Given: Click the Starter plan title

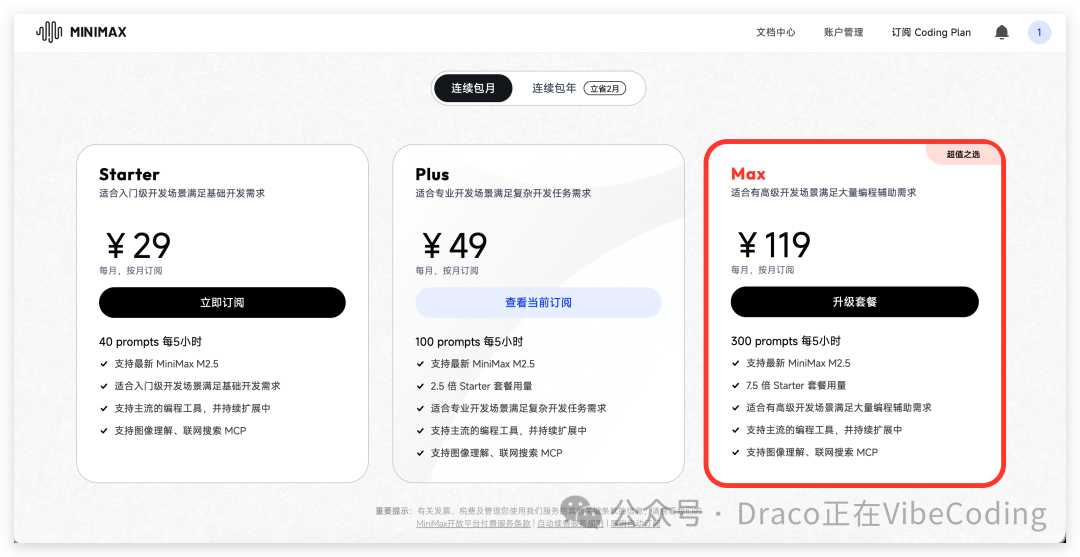Looking at the screenshot, I should (129, 174).
